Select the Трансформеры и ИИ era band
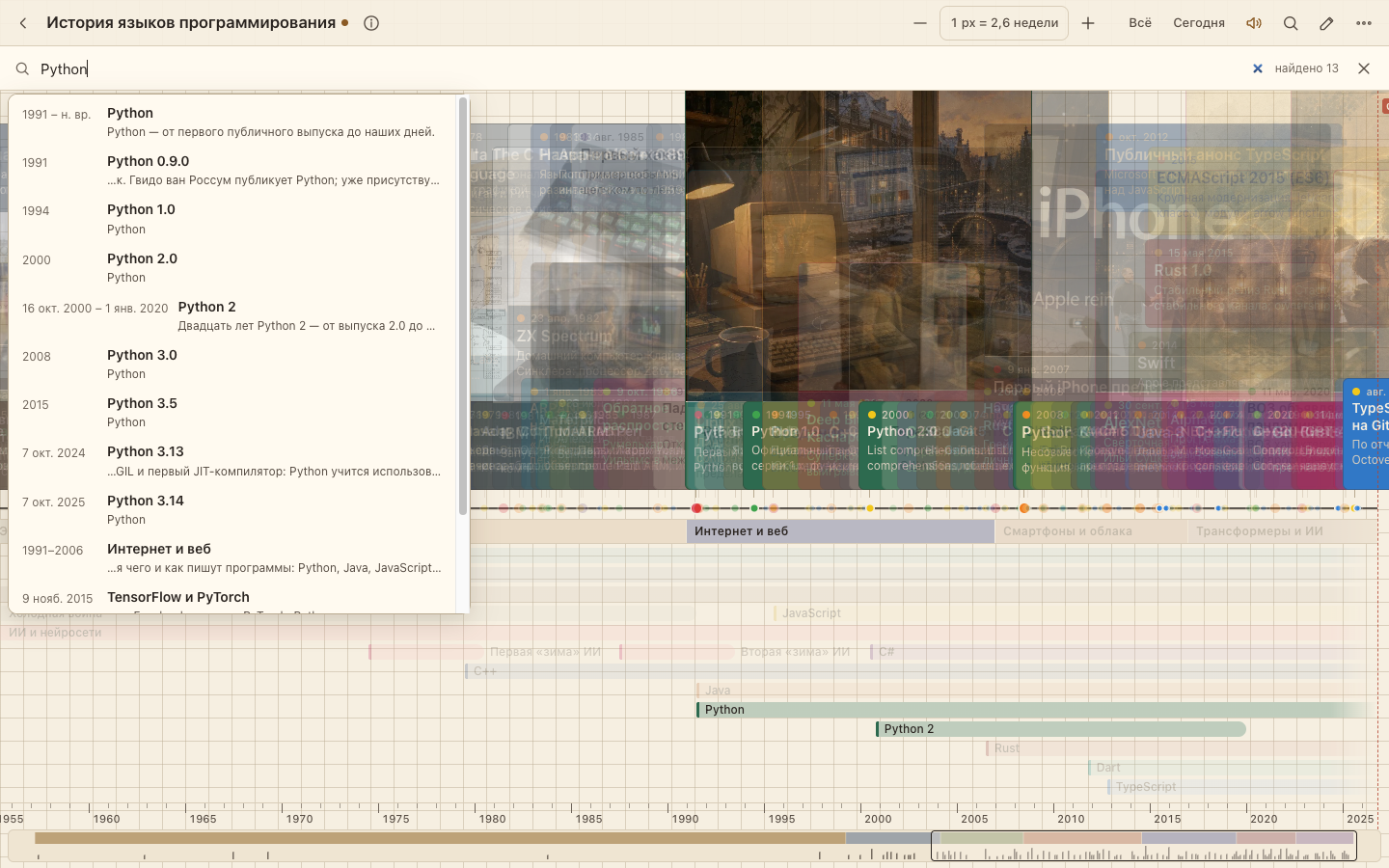1389x868 pixels. [1283, 531]
